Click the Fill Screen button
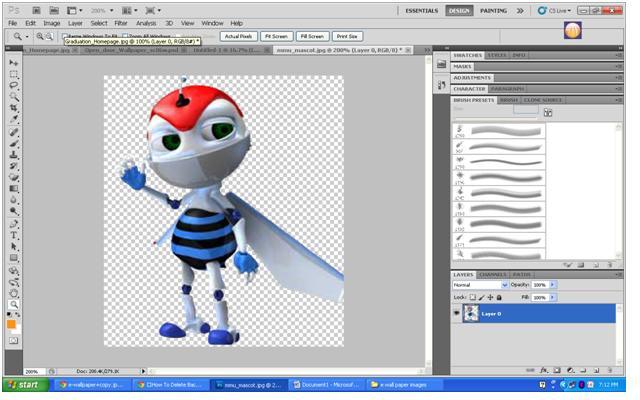The height and width of the screenshot is (400, 640). click(312, 36)
